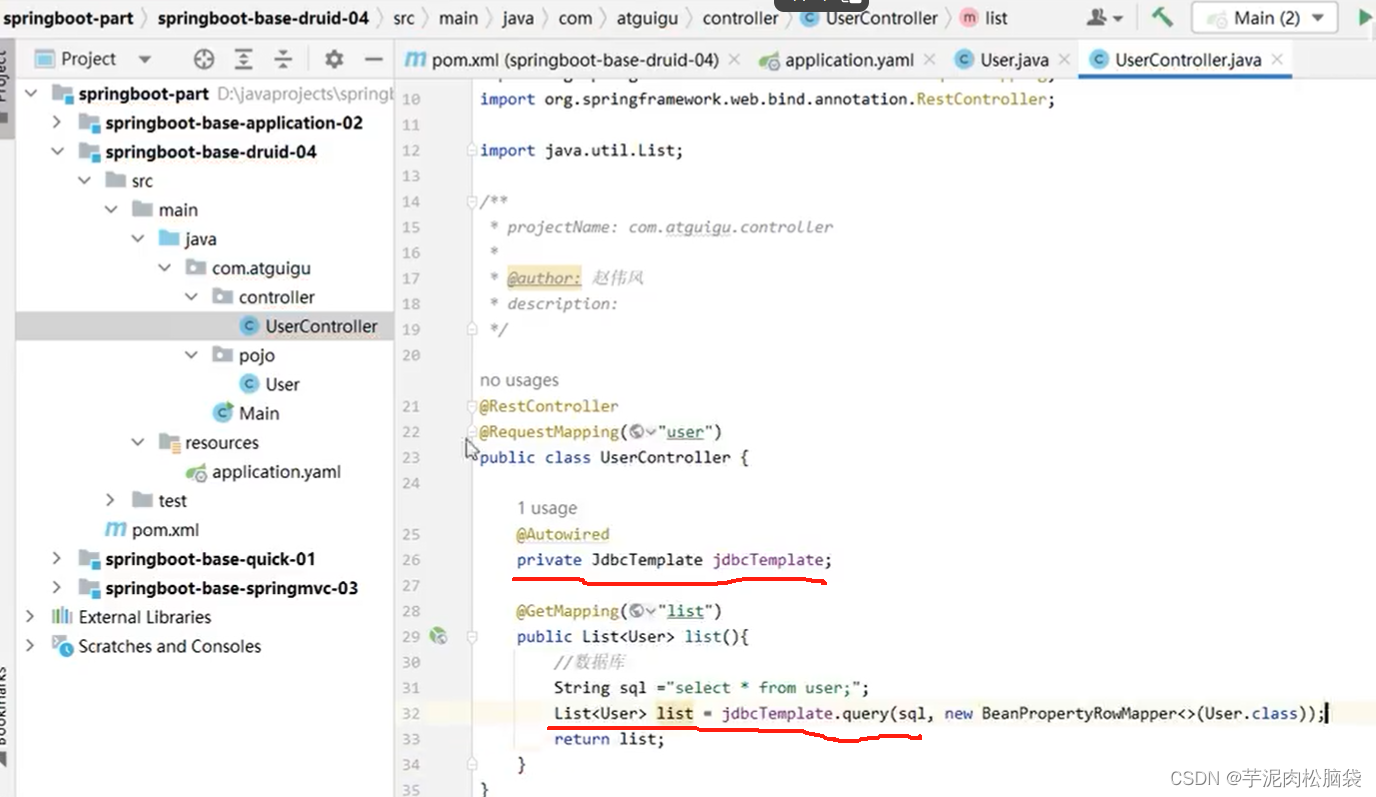The image size is (1376, 797).
Task: Collapse the pojo package
Action: point(192,355)
